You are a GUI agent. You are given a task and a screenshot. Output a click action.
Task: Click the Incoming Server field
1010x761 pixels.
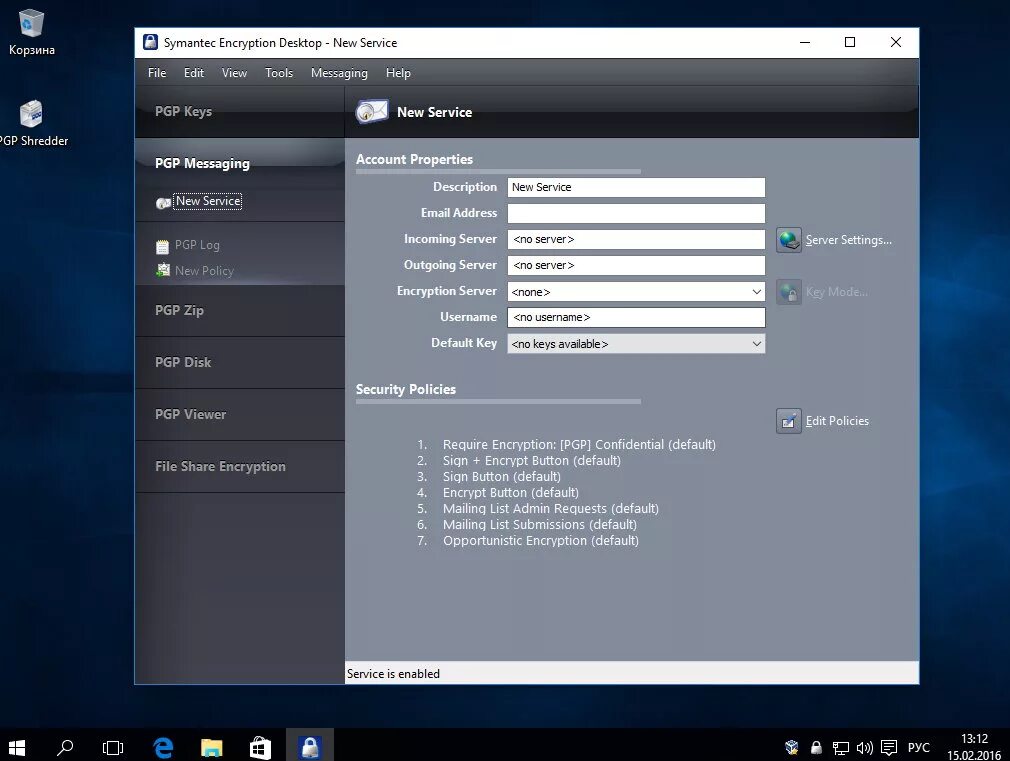click(636, 239)
